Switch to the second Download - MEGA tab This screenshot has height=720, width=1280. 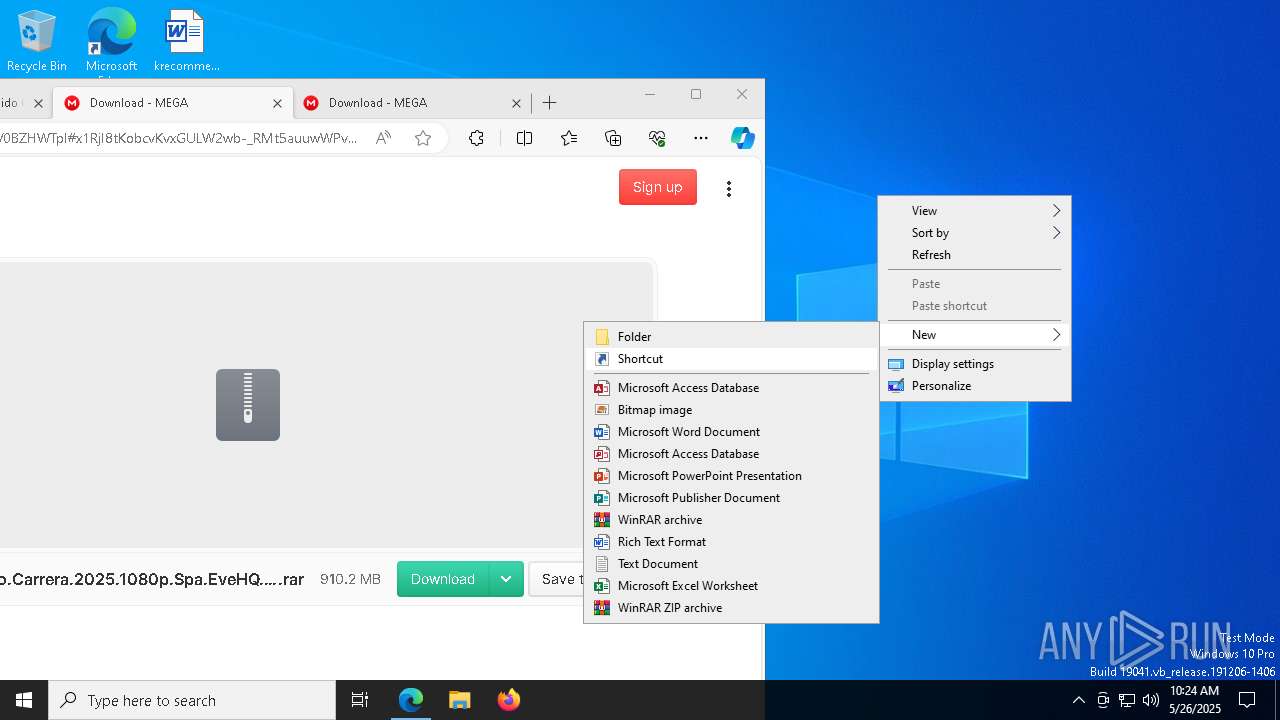point(412,102)
